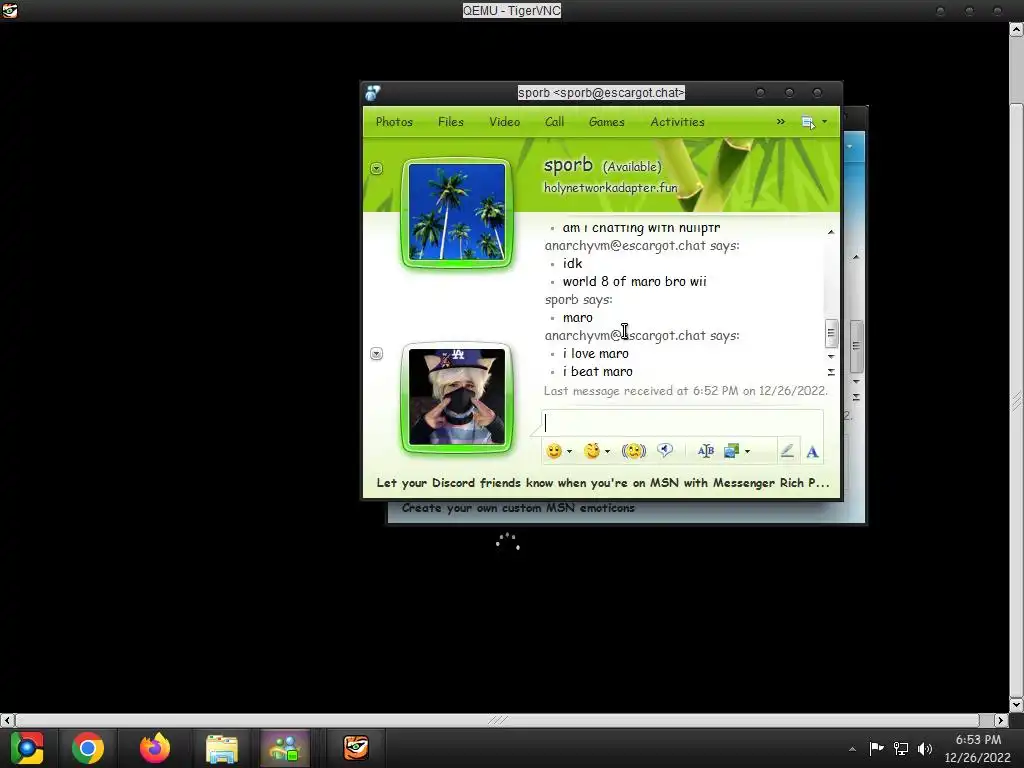
Task: Collapse your own display picture arrow
Action: click(376, 353)
